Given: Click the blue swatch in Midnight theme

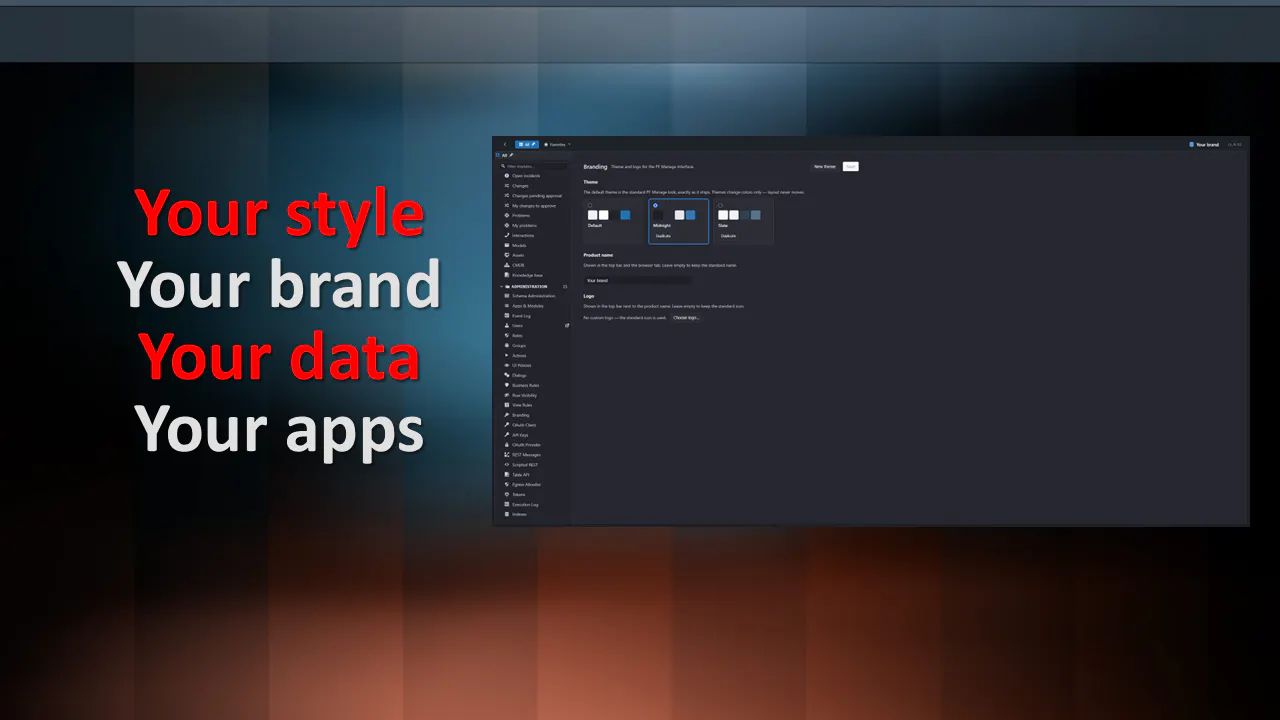Looking at the screenshot, I should click(x=691, y=215).
